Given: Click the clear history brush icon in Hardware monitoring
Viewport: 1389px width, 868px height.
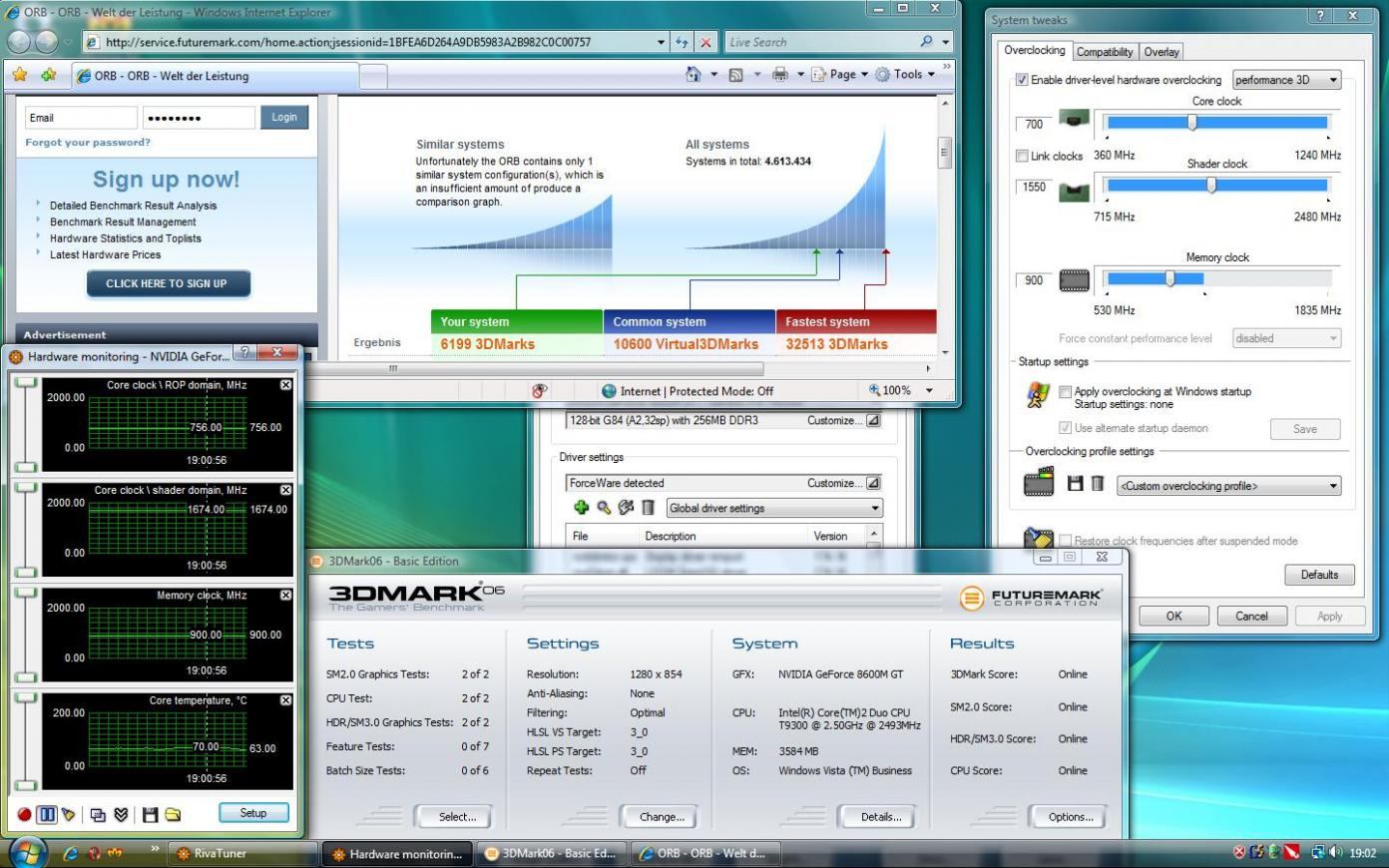Looking at the screenshot, I should pos(69,814).
